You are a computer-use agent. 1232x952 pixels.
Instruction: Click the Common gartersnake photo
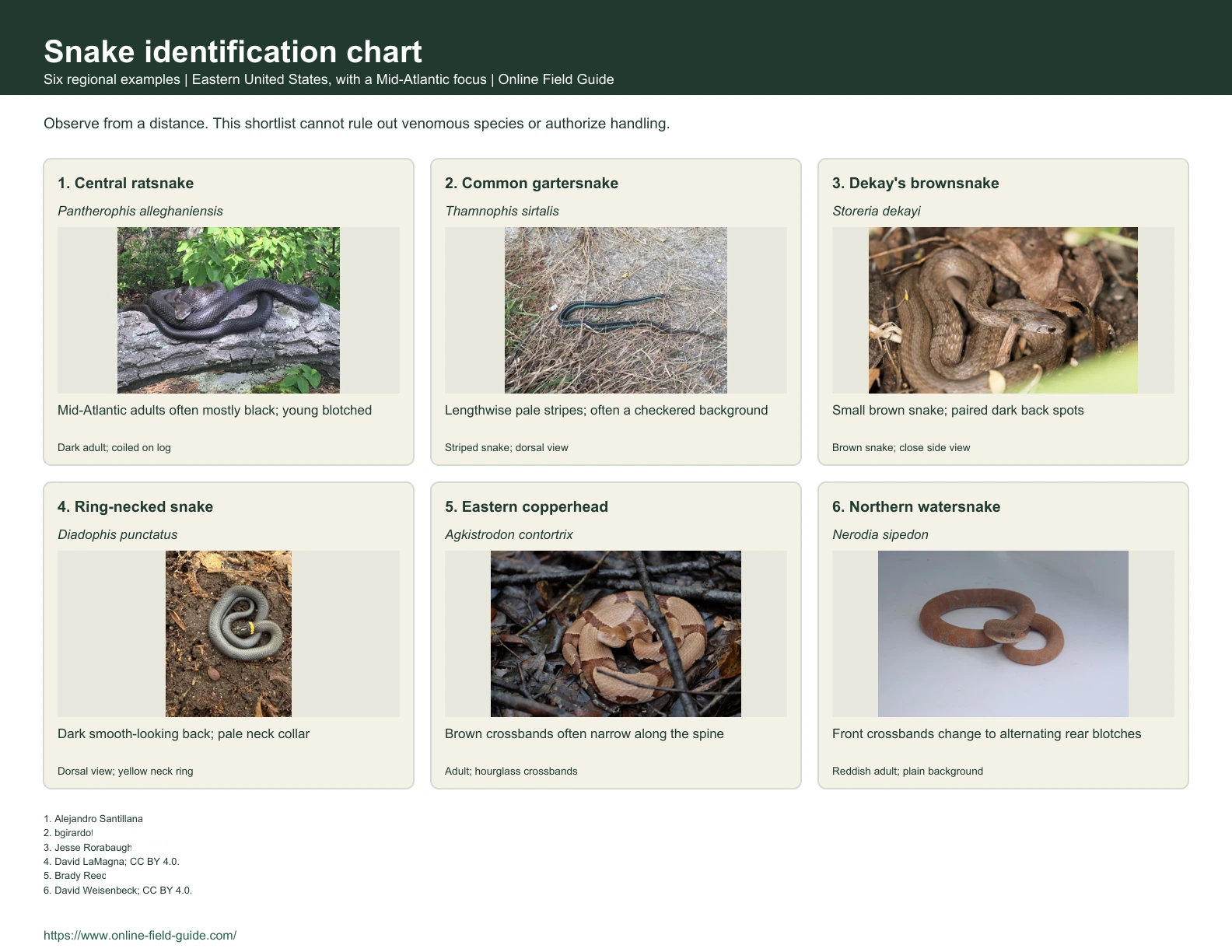(x=616, y=310)
